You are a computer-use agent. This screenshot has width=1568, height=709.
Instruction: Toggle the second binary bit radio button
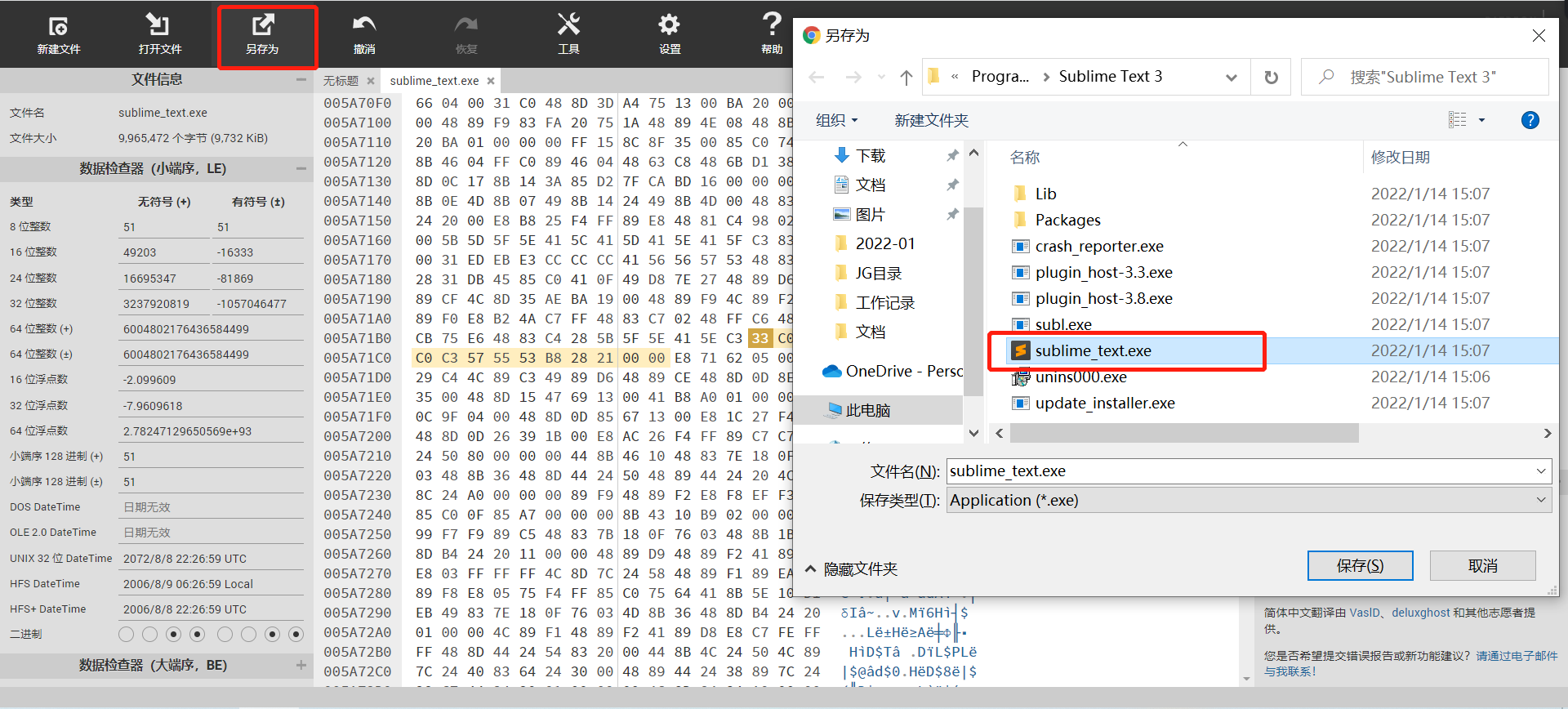click(149, 634)
